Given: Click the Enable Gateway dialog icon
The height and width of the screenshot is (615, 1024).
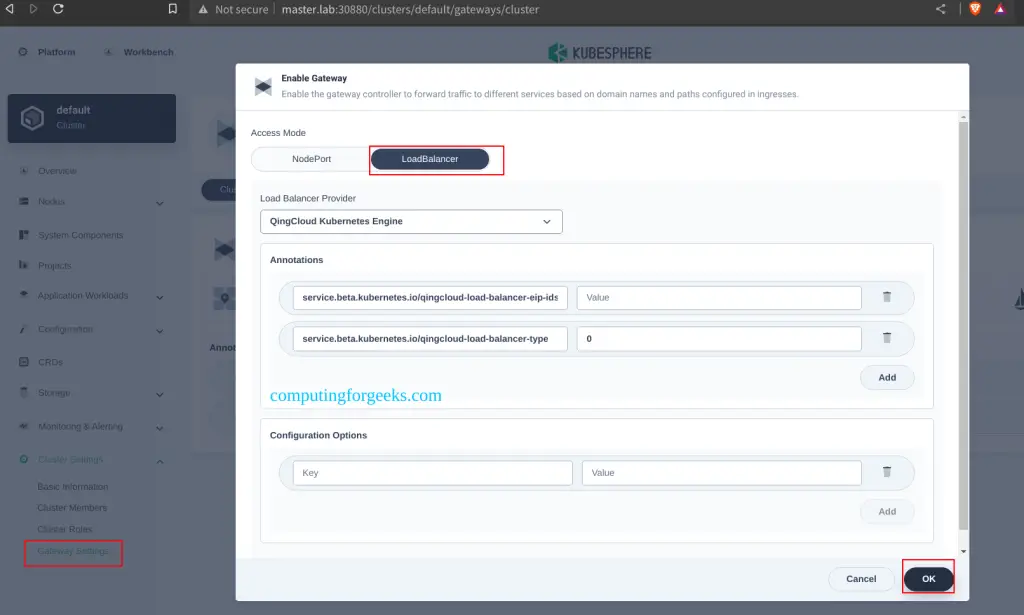Looking at the screenshot, I should click(x=263, y=86).
